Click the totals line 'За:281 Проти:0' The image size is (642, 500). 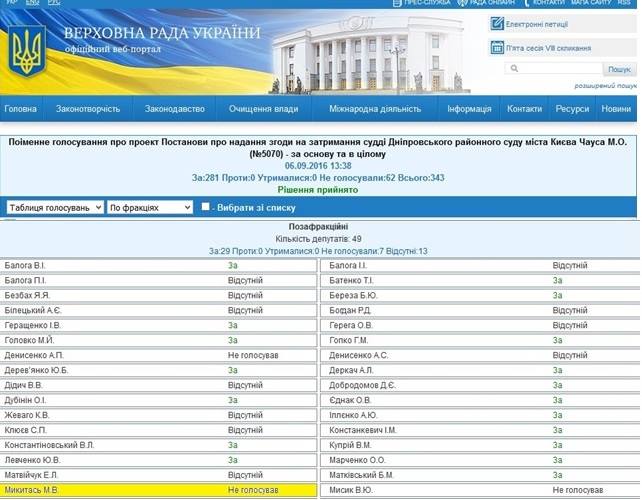[x=224, y=178]
